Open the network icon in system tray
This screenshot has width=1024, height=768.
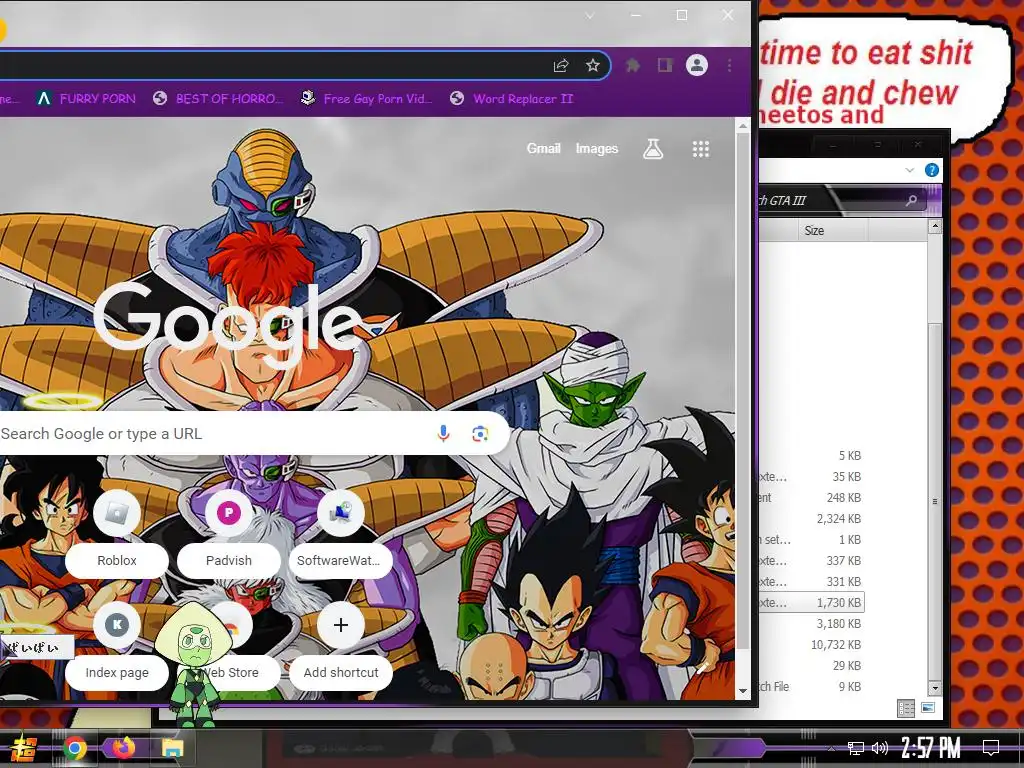856,748
